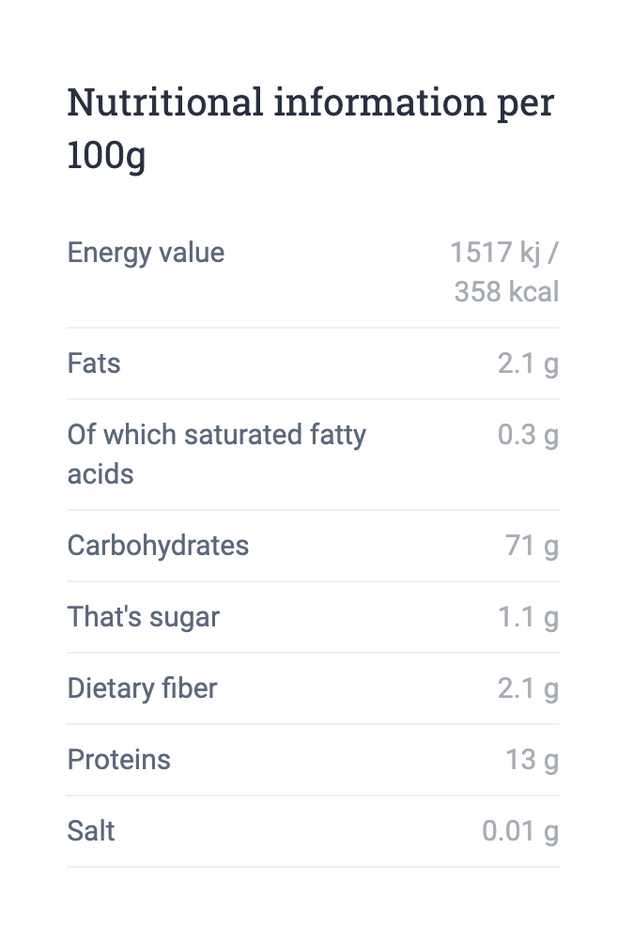Click the 'Proteins' row label

(x=119, y=760)
